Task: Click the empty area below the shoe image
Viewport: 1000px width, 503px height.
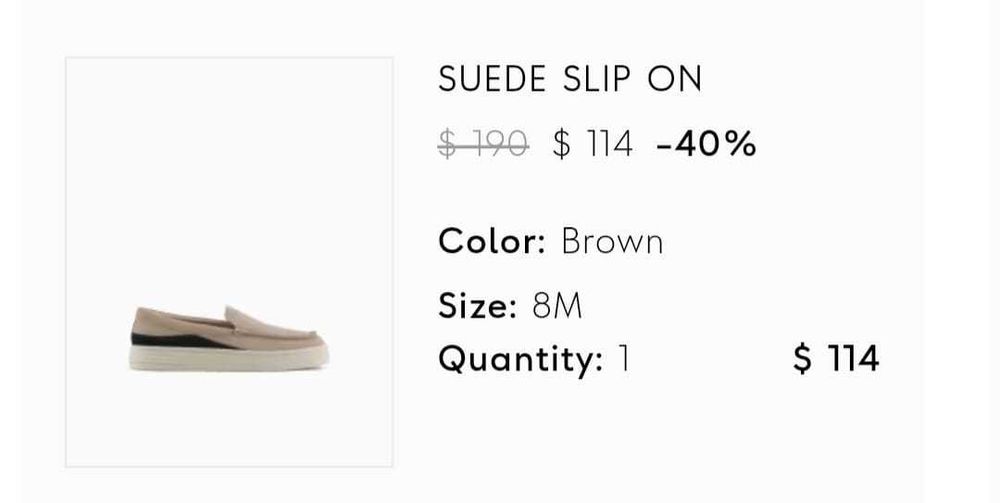Action: click(x=229, y=420)
